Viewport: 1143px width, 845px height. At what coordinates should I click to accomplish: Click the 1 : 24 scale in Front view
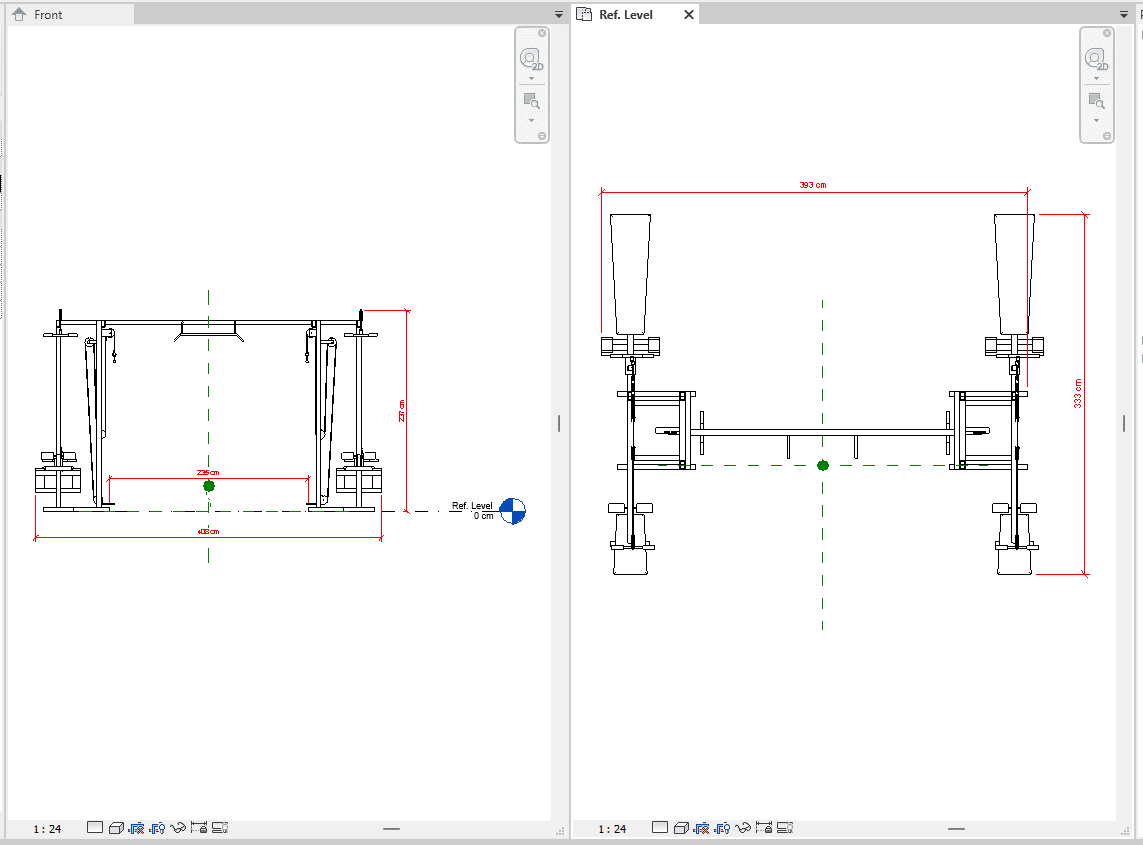coord(47,829)
